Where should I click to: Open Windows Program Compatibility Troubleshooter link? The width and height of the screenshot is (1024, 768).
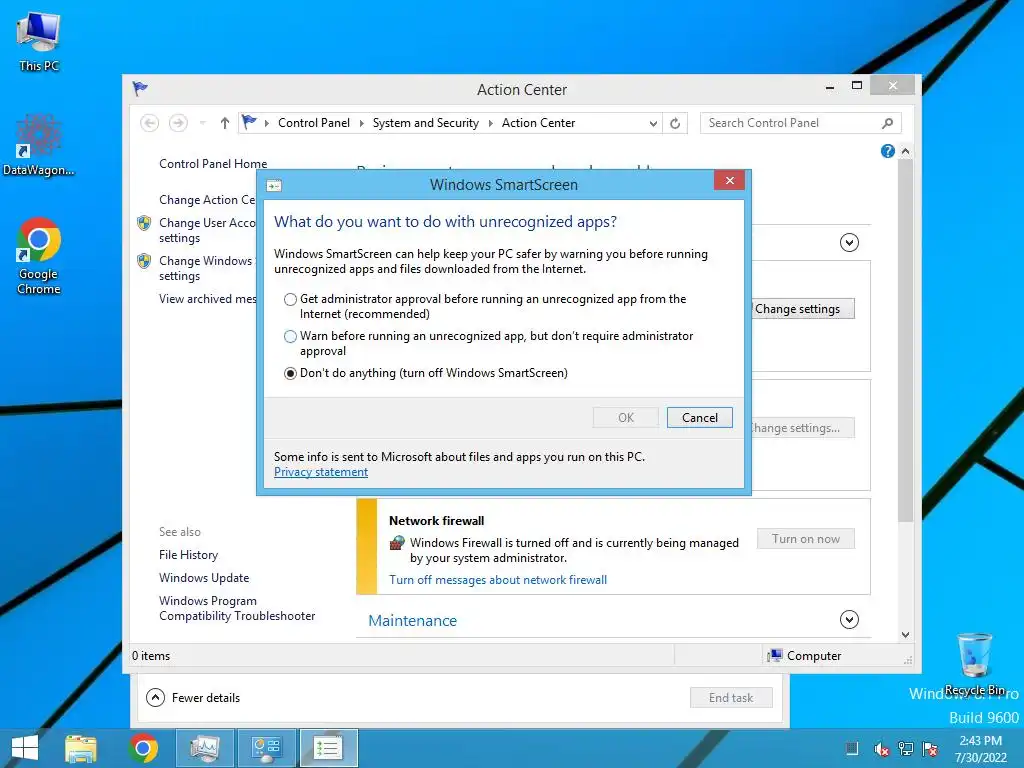[236, 608]
